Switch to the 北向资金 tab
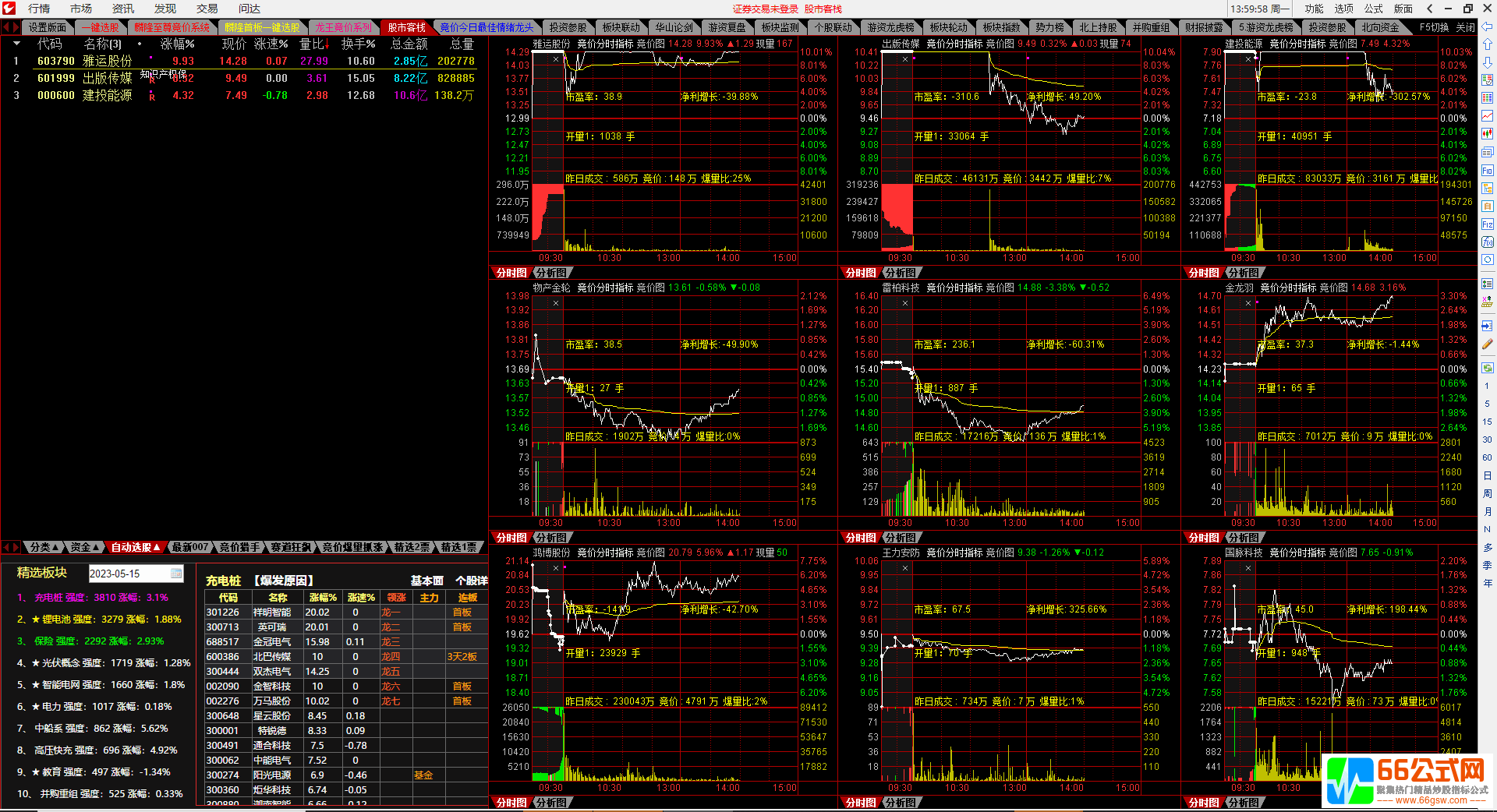1497x812 pixels. point(1380,27)
